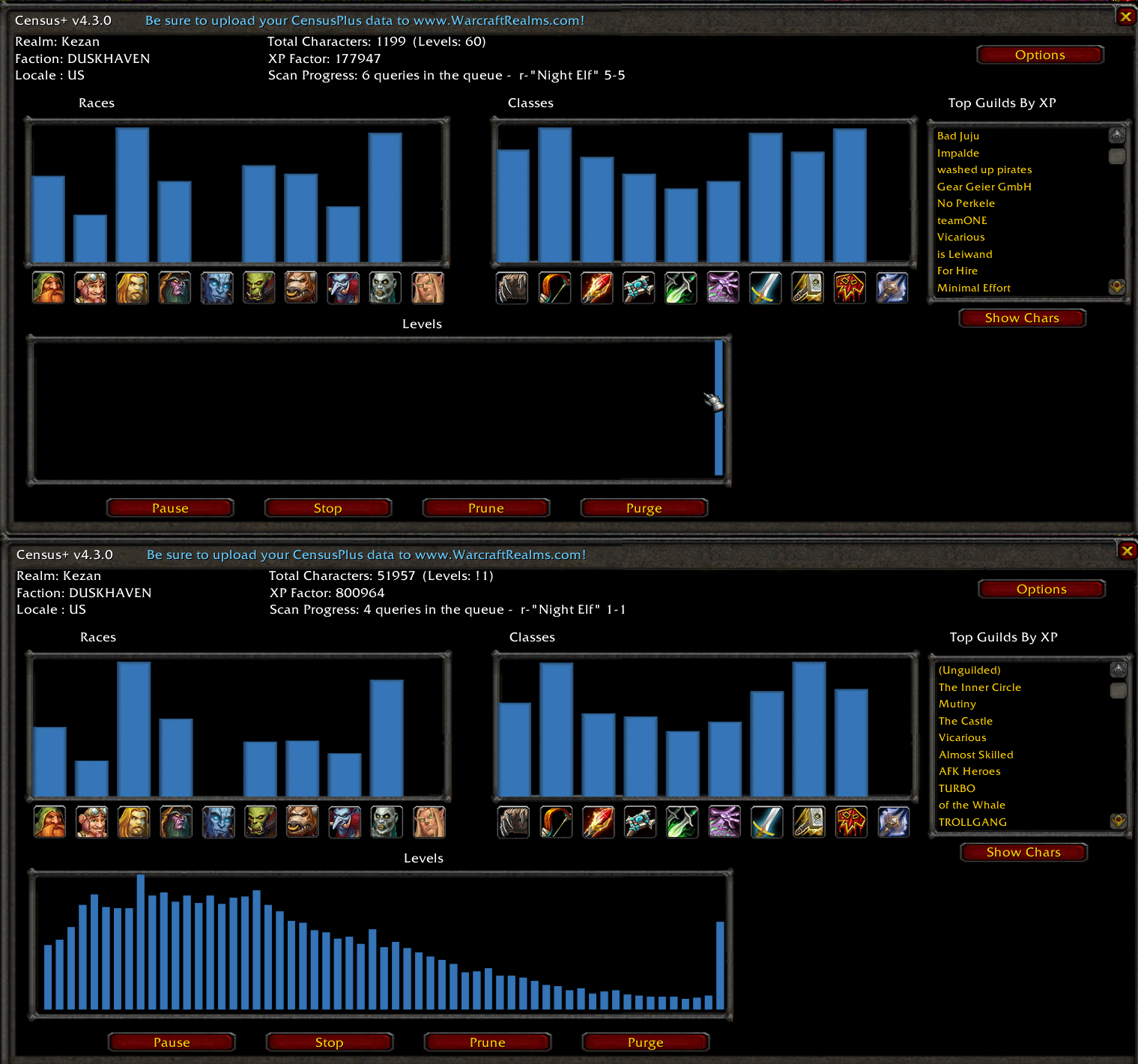Click the Dwarf race icon in the 1199-character window

[49, 288]
